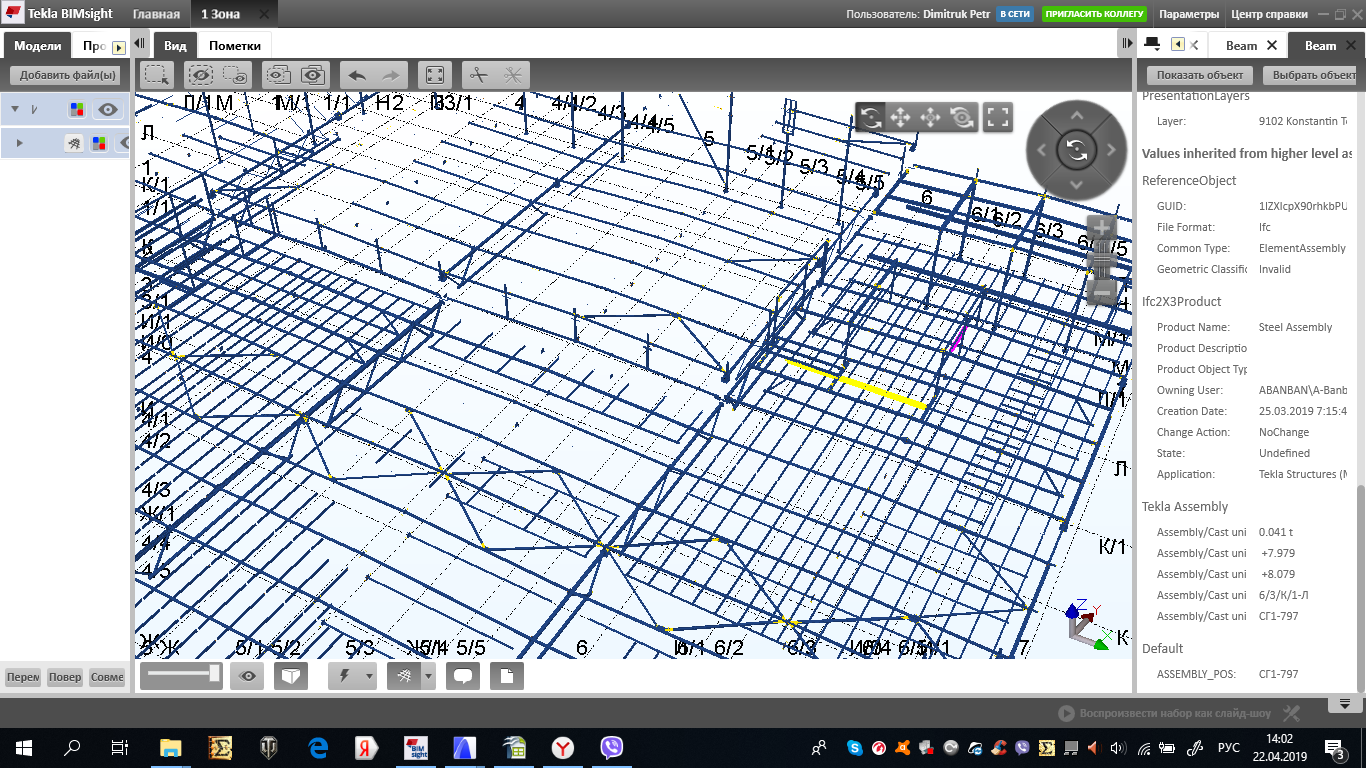Switch to the Вид tab
This screenshot has width=1366, height=768.
point(175,46)
